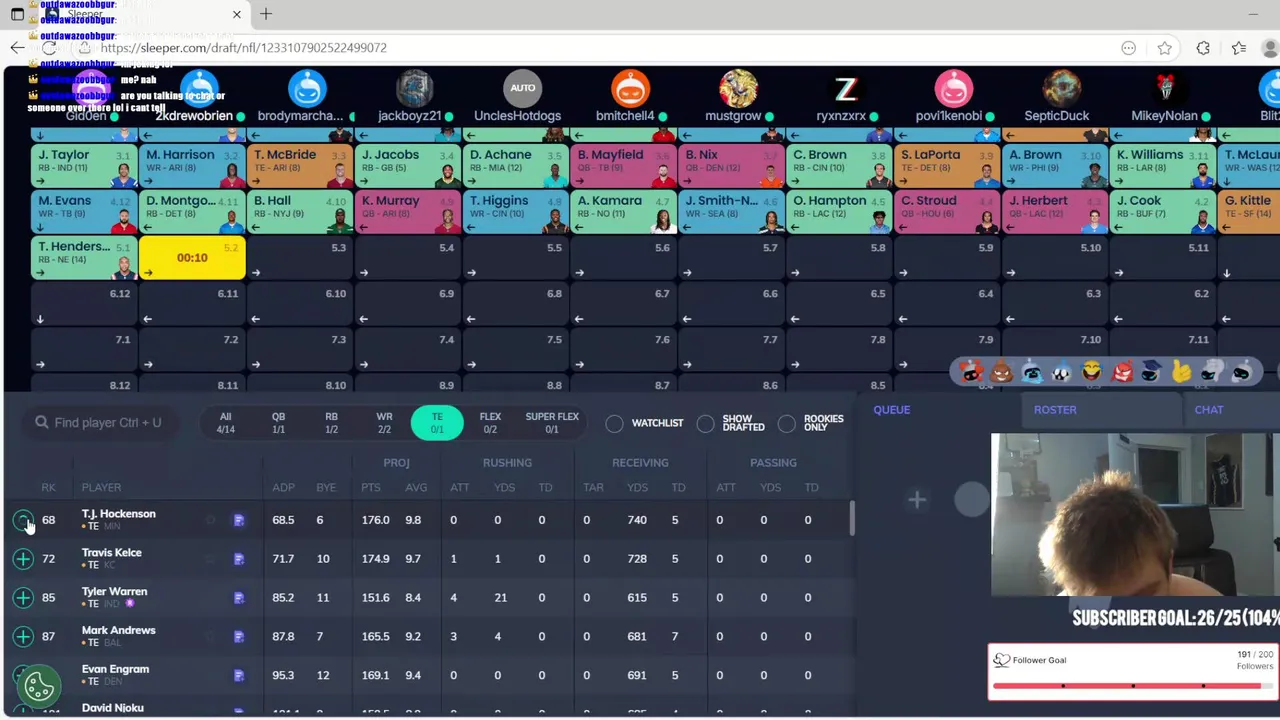Open the mustgrow team avatar
Viewport: 1280px width, 720px height.
[738, 88]
